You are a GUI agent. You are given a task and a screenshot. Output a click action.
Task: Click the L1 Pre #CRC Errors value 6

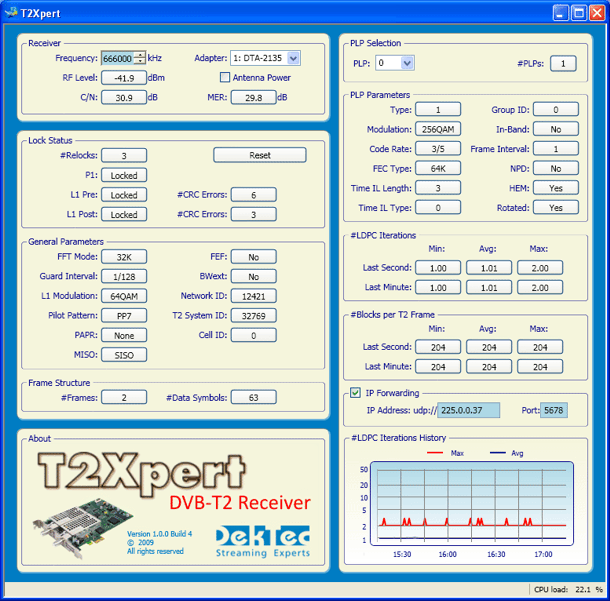(254, 195)
